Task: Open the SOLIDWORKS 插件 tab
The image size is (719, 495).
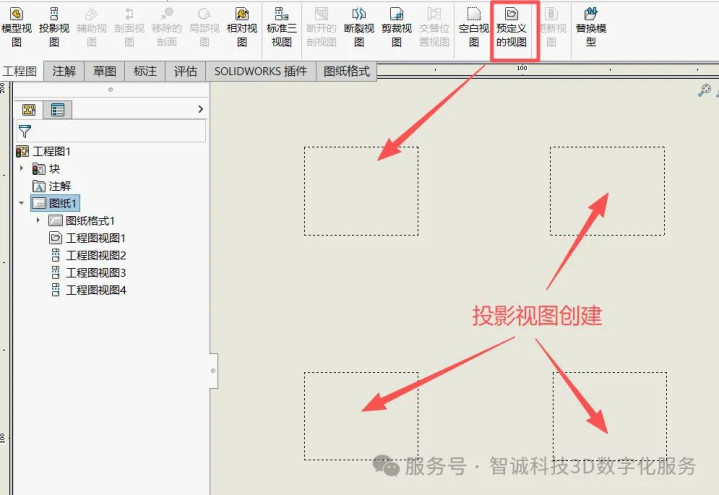Action: (x=260, y=71)
